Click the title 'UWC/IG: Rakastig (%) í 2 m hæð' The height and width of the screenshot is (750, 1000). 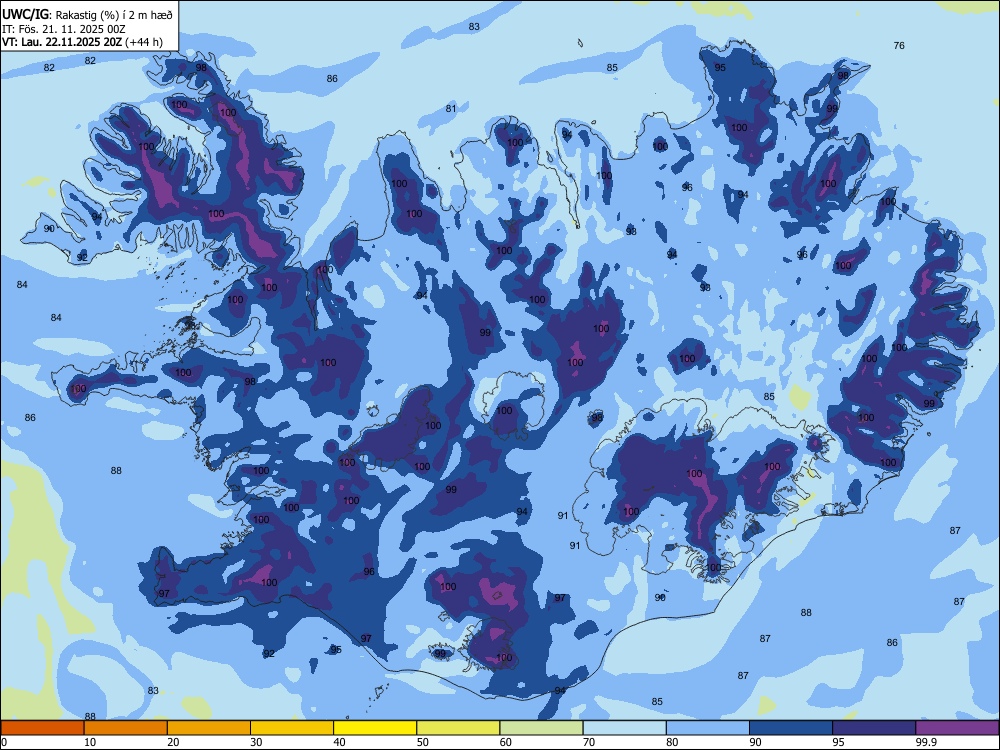click(x=87, y=14)
